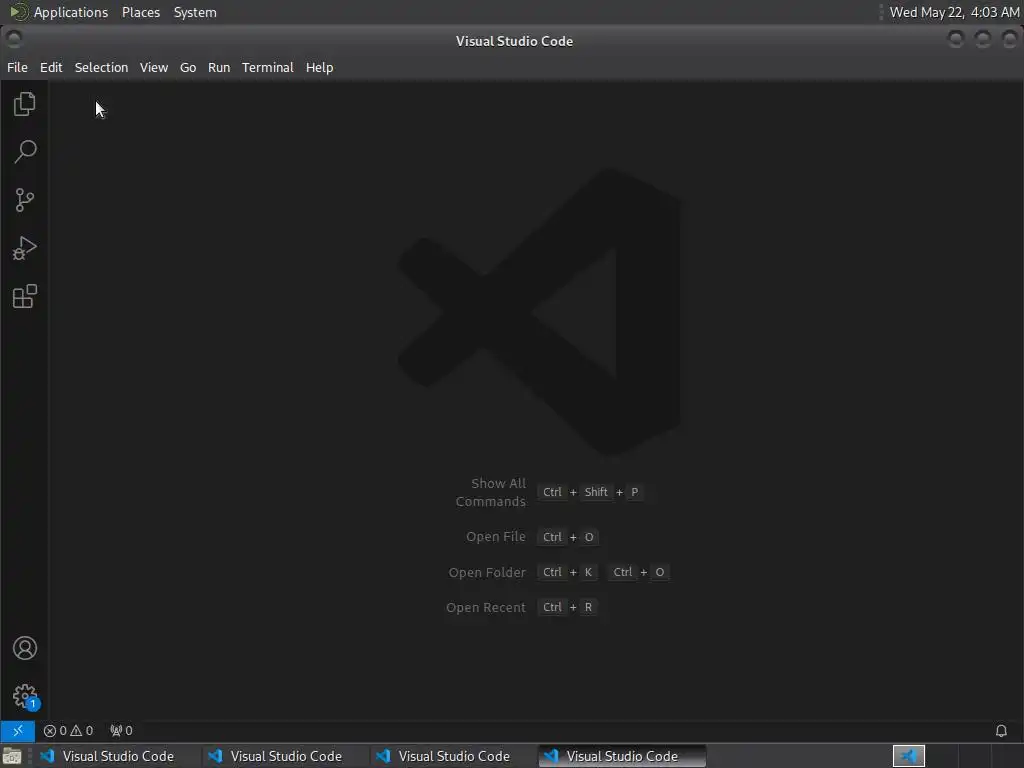
Task: Show errors and warnings problems count
Action: click(x=68, y=730)
